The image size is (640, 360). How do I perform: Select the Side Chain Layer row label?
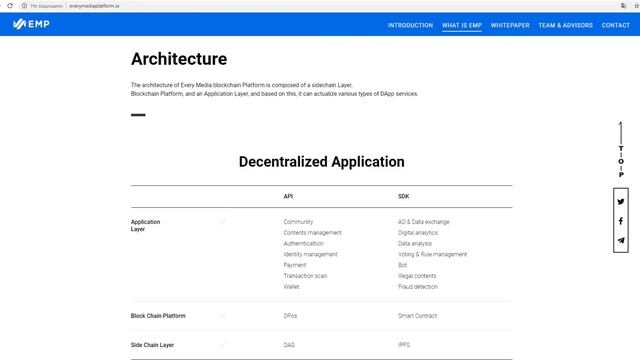point(152,345)
